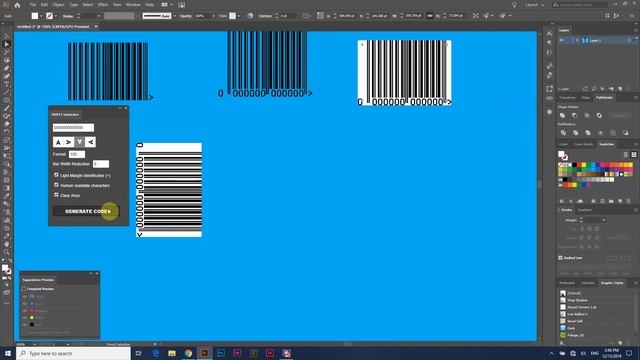Expand Layer 1 disclosure arrow
Screen dimensions: 640x360
[x=577, y=40]
